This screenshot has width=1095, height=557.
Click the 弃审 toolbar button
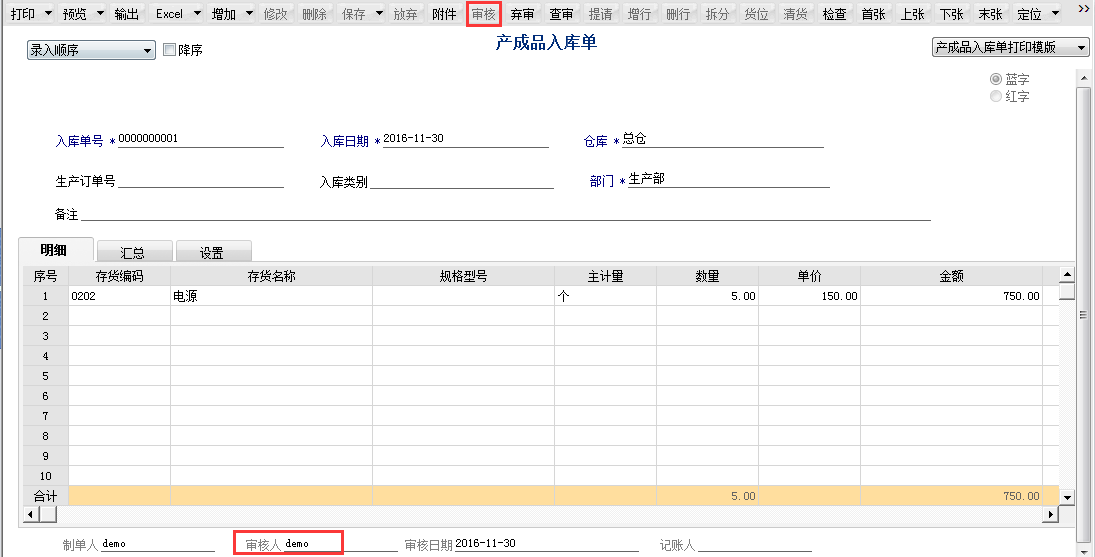pos(522,14)
